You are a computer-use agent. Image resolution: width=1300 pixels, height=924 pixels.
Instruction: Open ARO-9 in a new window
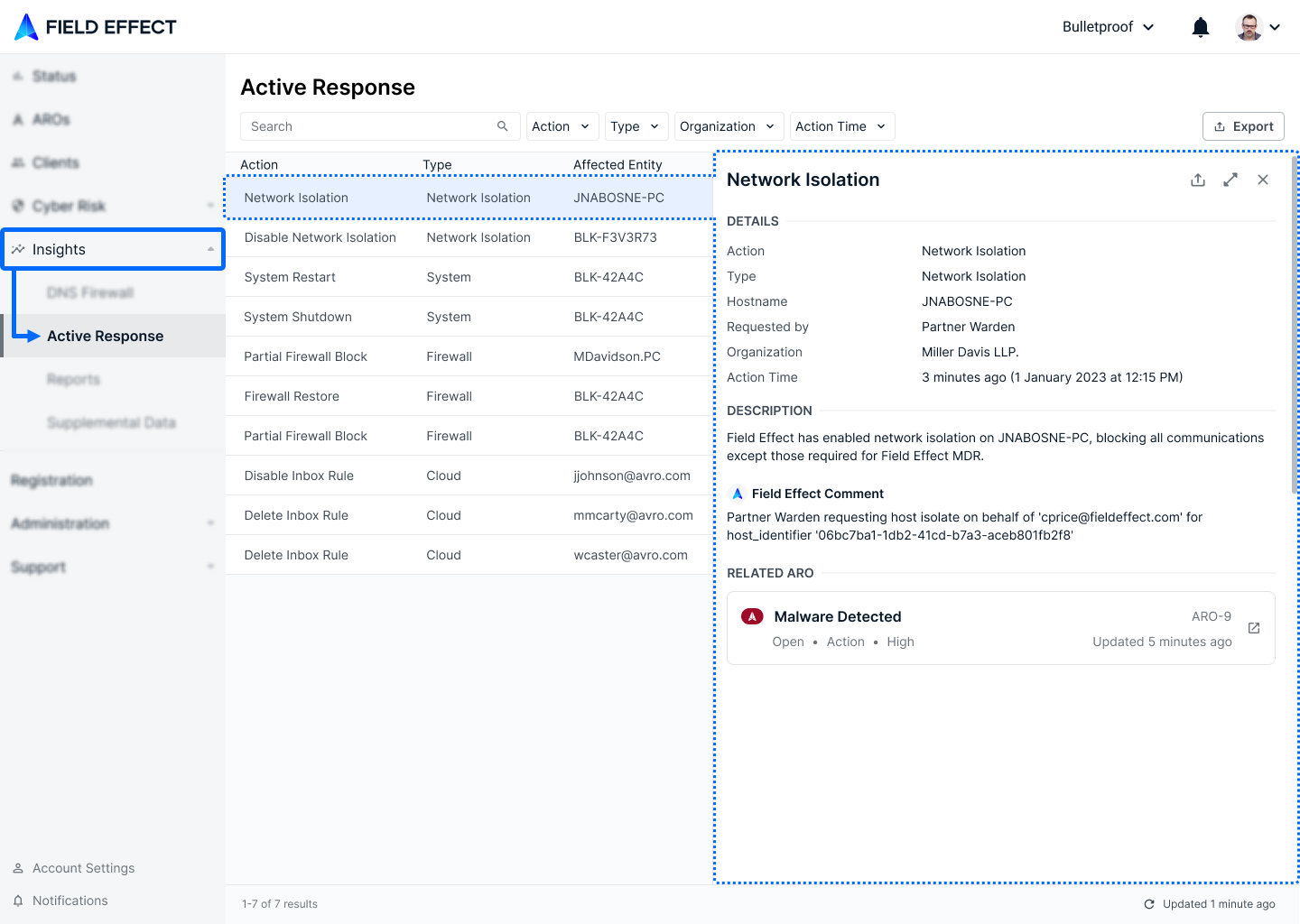tap(1254, 628)
